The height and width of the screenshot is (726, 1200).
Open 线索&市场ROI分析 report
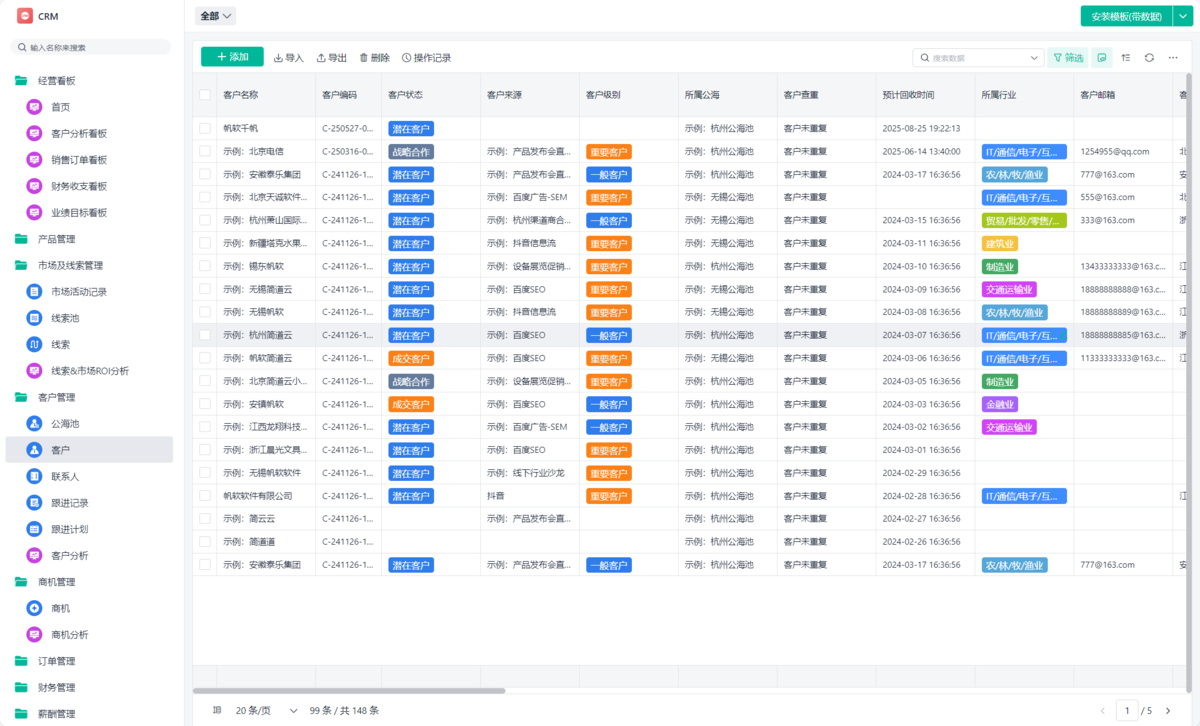(x=90, y=371)
